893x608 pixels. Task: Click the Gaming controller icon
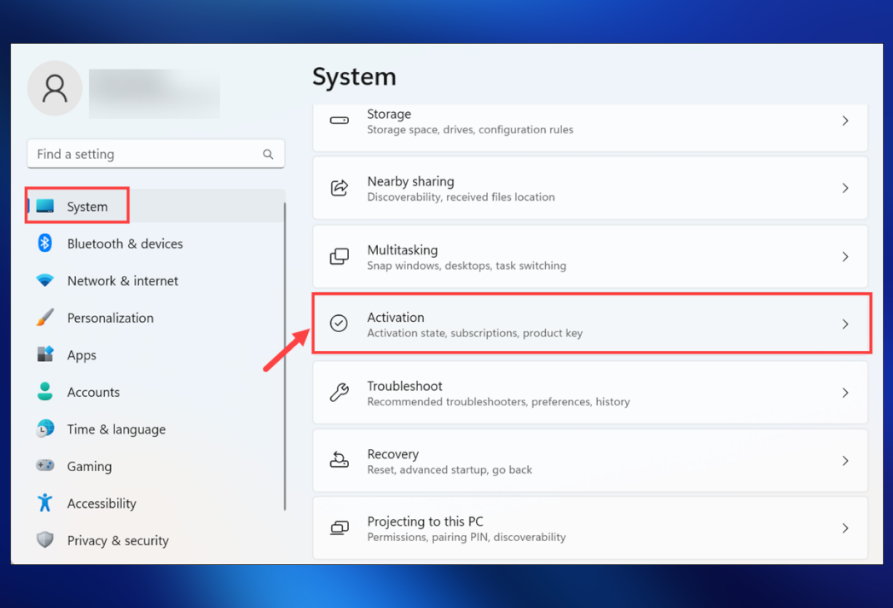pyautogui.click(x=45, y=466)
